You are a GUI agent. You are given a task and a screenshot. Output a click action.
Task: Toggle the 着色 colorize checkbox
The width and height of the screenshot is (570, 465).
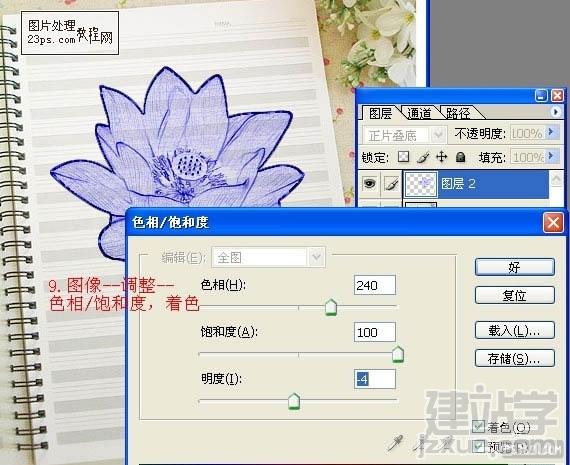point(478,427)
